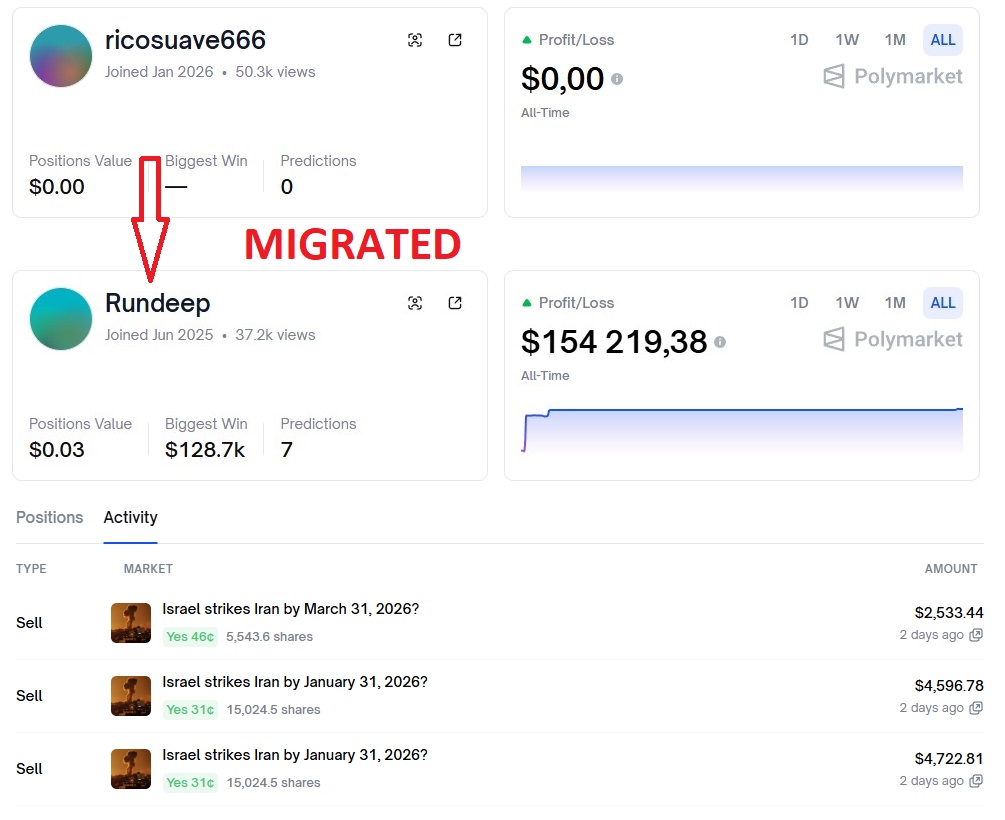The width and height of the screenshot is (1005, 820).
Task: Click 'Yes 31¢' badge in $4,596.78 row
Action: (190, 710)
